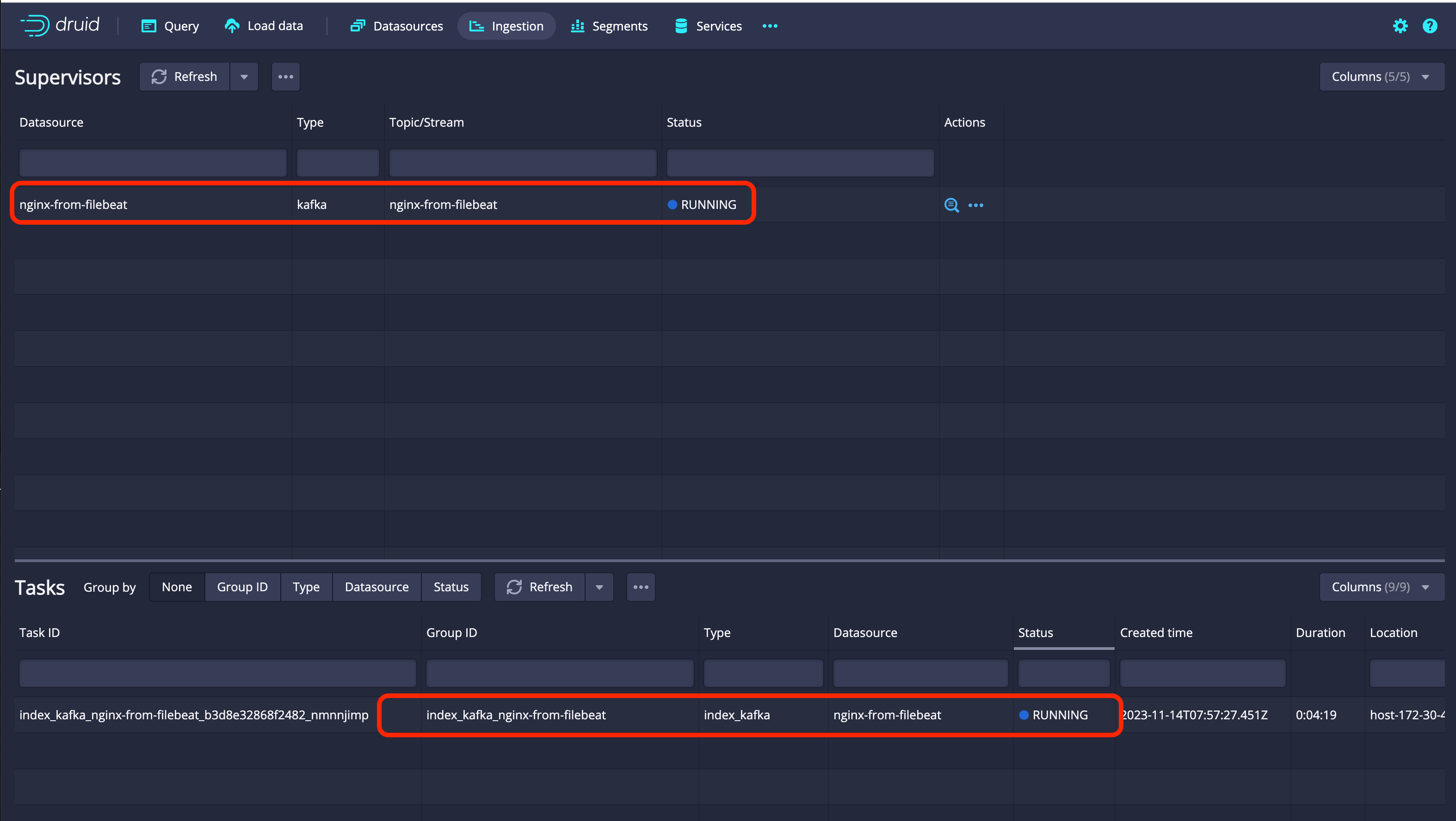Focus the supervisor Topic/Stream filter field

[523, 163]
